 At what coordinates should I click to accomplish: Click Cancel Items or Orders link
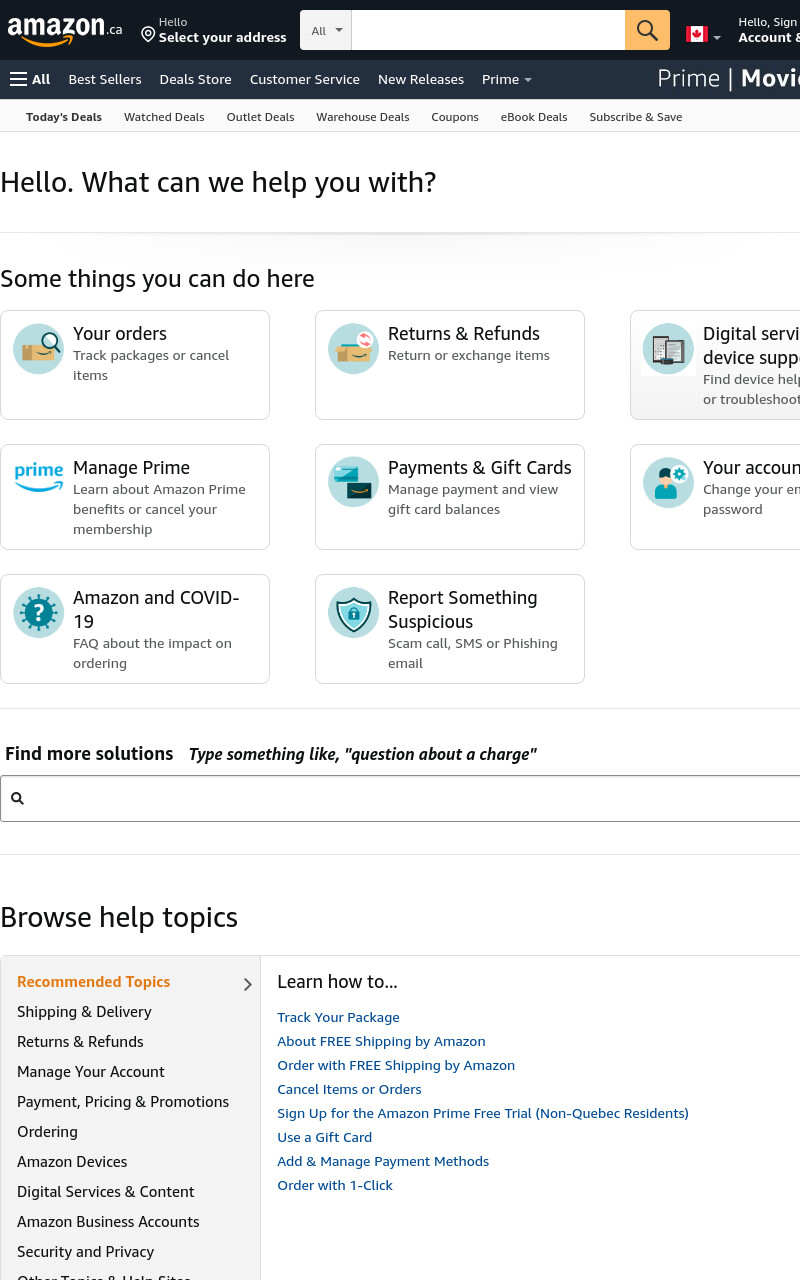click(x=349, y=1089)
